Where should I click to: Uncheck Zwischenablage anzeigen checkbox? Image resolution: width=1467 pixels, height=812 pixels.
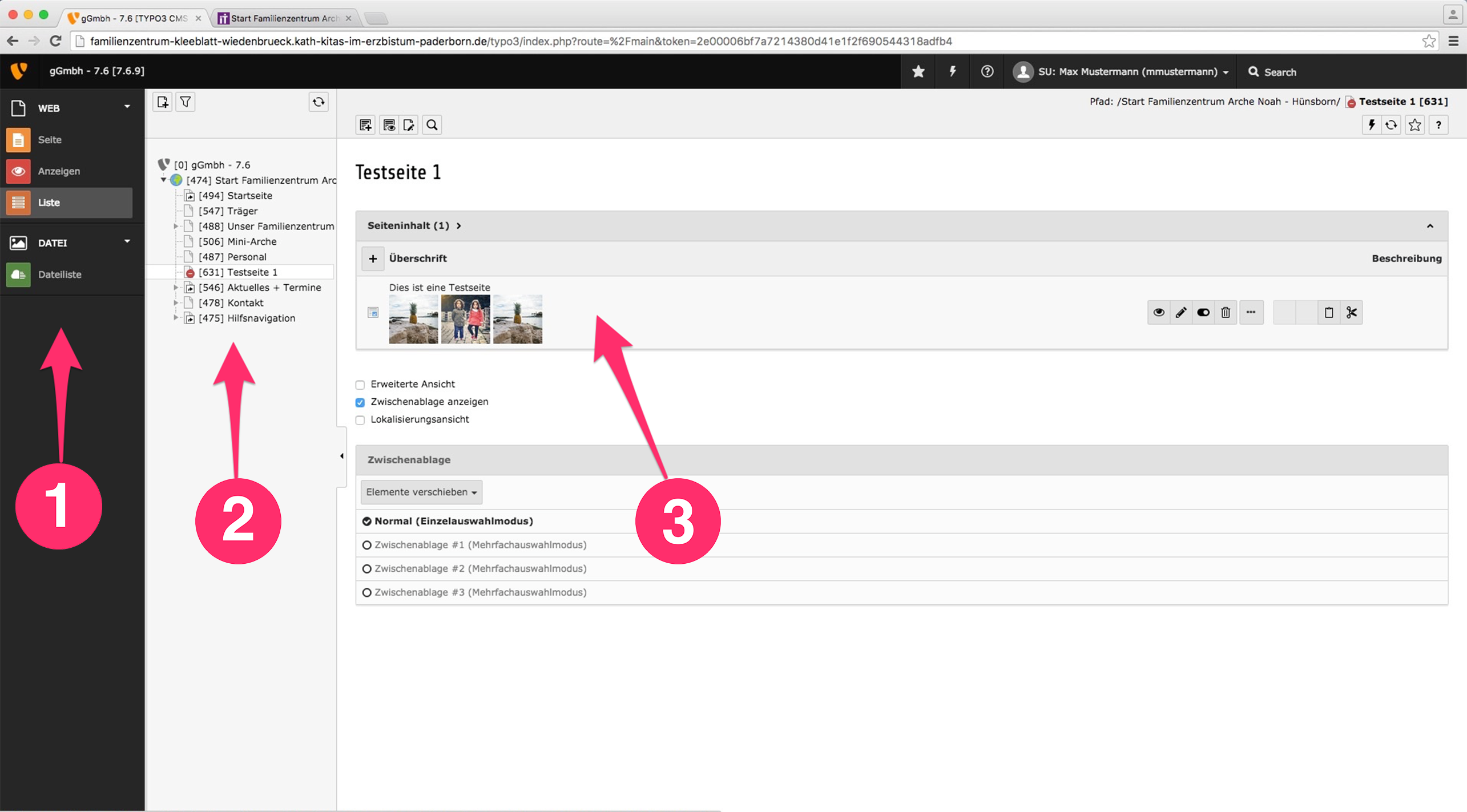point(360,402)
